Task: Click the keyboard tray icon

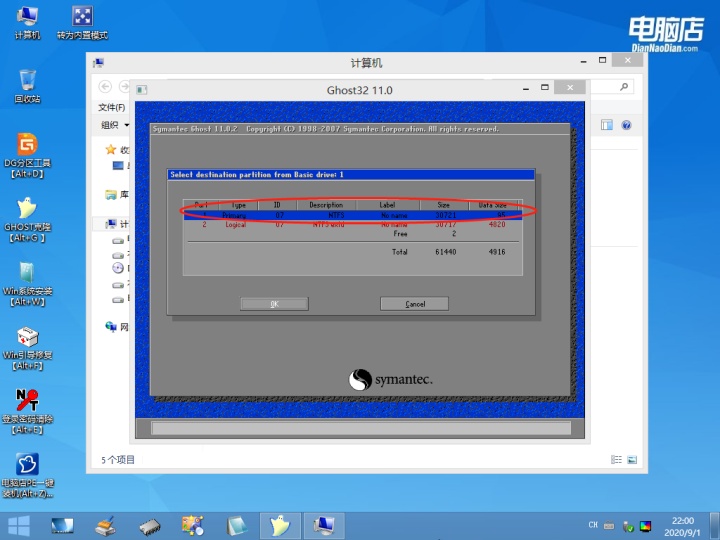Action: [609, 525]
